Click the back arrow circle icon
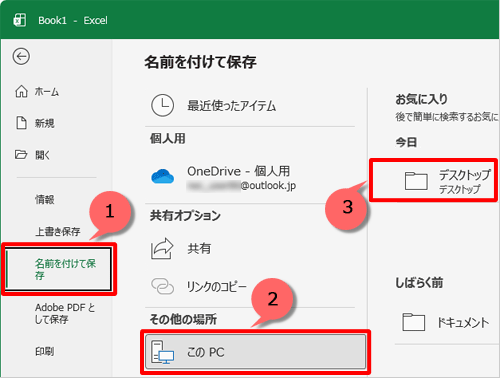Screen dimensions: 500x378 (x=21, y=56)
